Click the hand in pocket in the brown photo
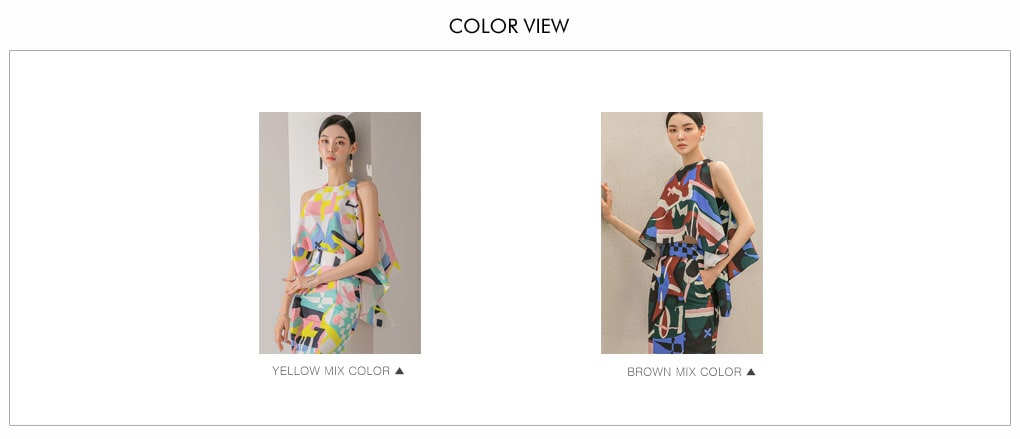The image size is (1020, 439). (x=709, y=276)
